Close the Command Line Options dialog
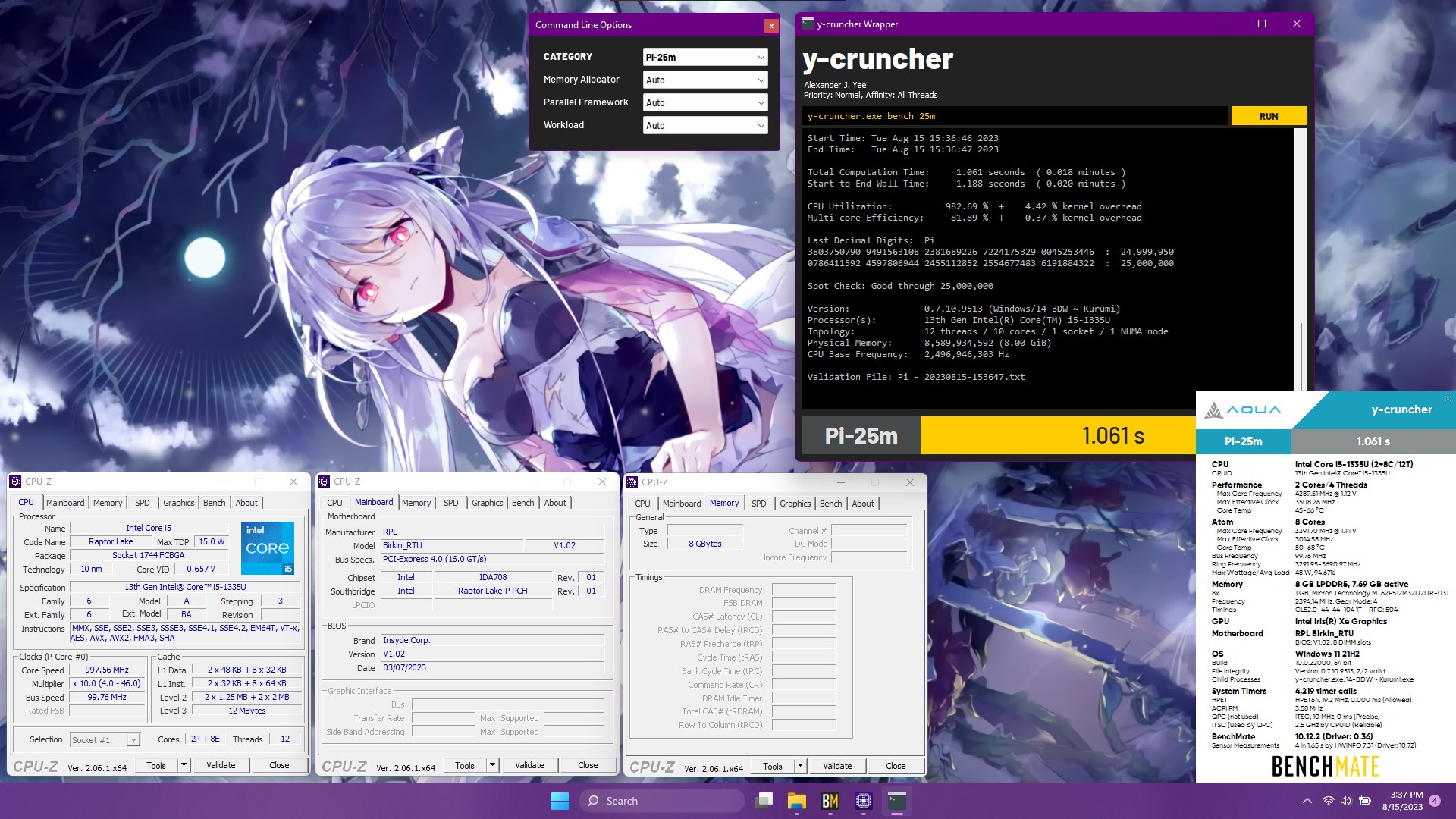This screenshot has height=819, width=1456. 771,26
